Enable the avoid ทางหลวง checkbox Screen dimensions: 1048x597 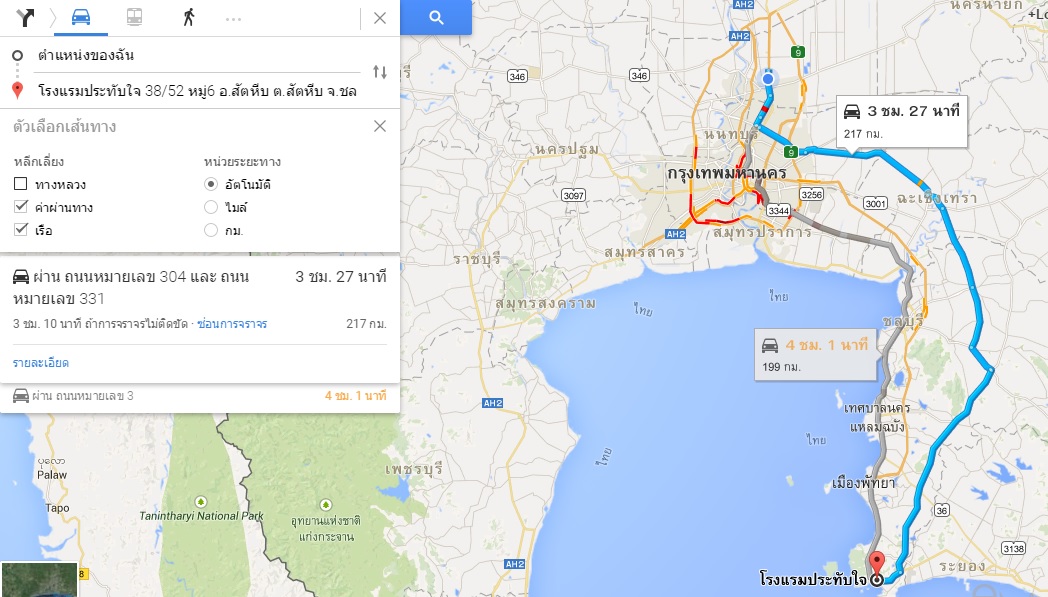(x=21, y=184)
